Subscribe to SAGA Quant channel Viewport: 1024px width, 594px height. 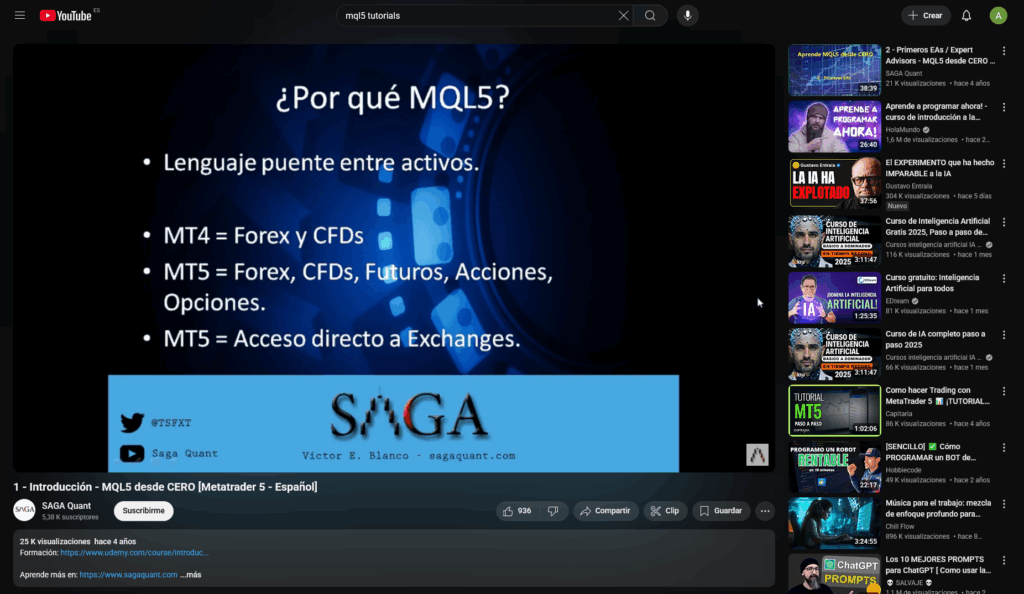click(x=143, y=511)
